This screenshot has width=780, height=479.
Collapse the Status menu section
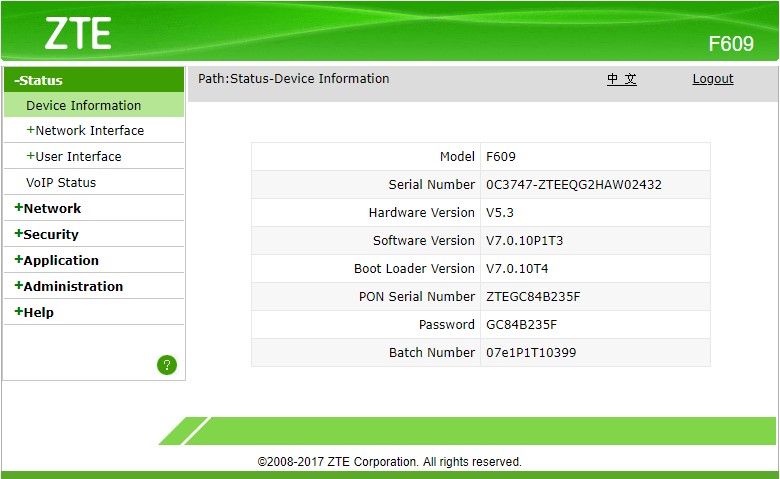94,80
